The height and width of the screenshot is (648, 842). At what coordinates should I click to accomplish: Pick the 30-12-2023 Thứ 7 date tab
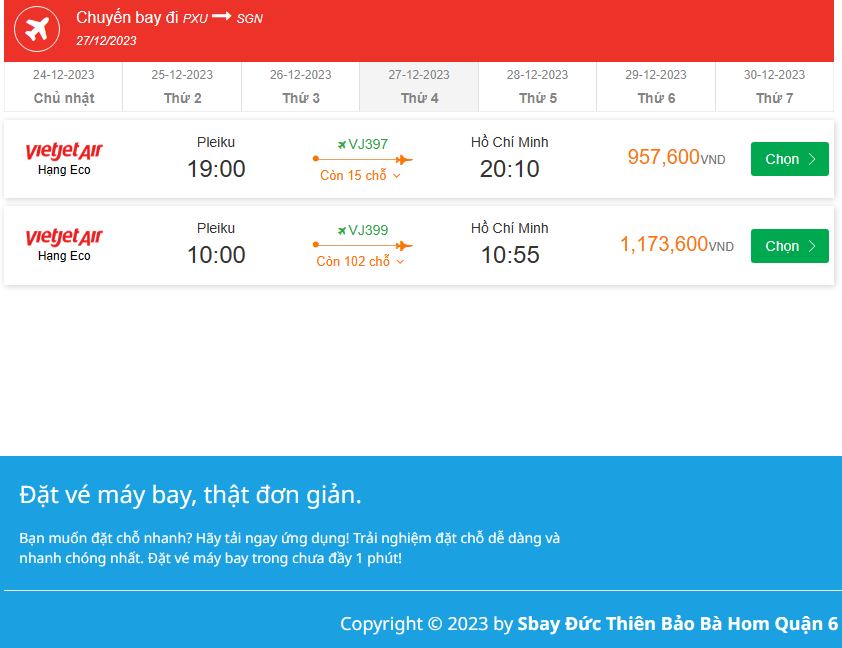pos(774,87)
